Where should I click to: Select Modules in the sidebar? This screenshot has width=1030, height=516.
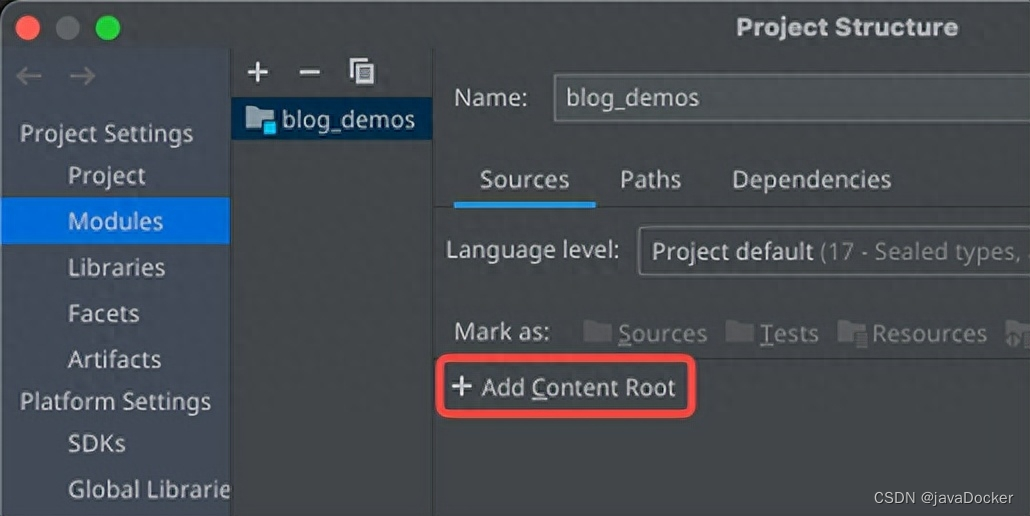pyautogui.click(x=116, y=221)
